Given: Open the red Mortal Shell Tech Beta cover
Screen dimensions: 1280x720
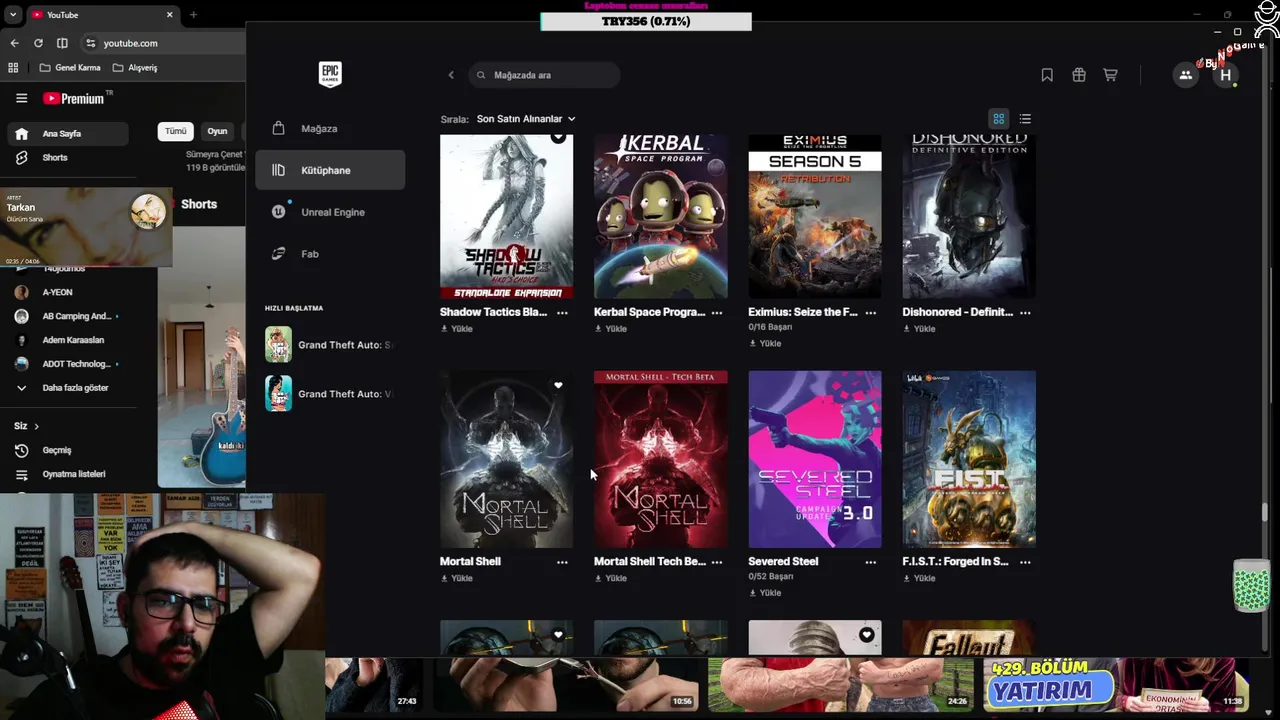Looking at the screenshot, I should tap(661, 459).
